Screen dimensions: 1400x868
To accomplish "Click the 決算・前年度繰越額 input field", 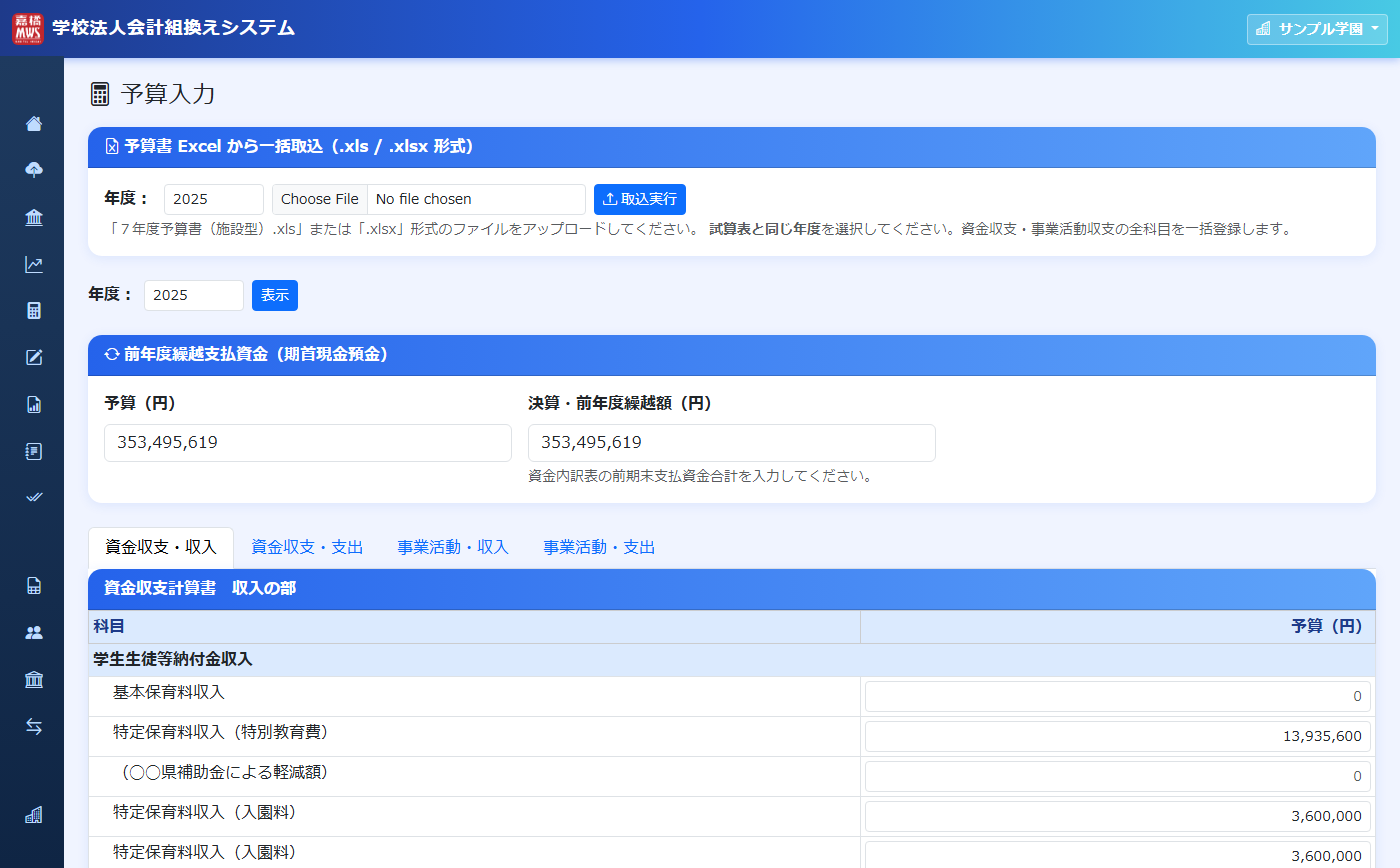I will click(x=732, y=443).
